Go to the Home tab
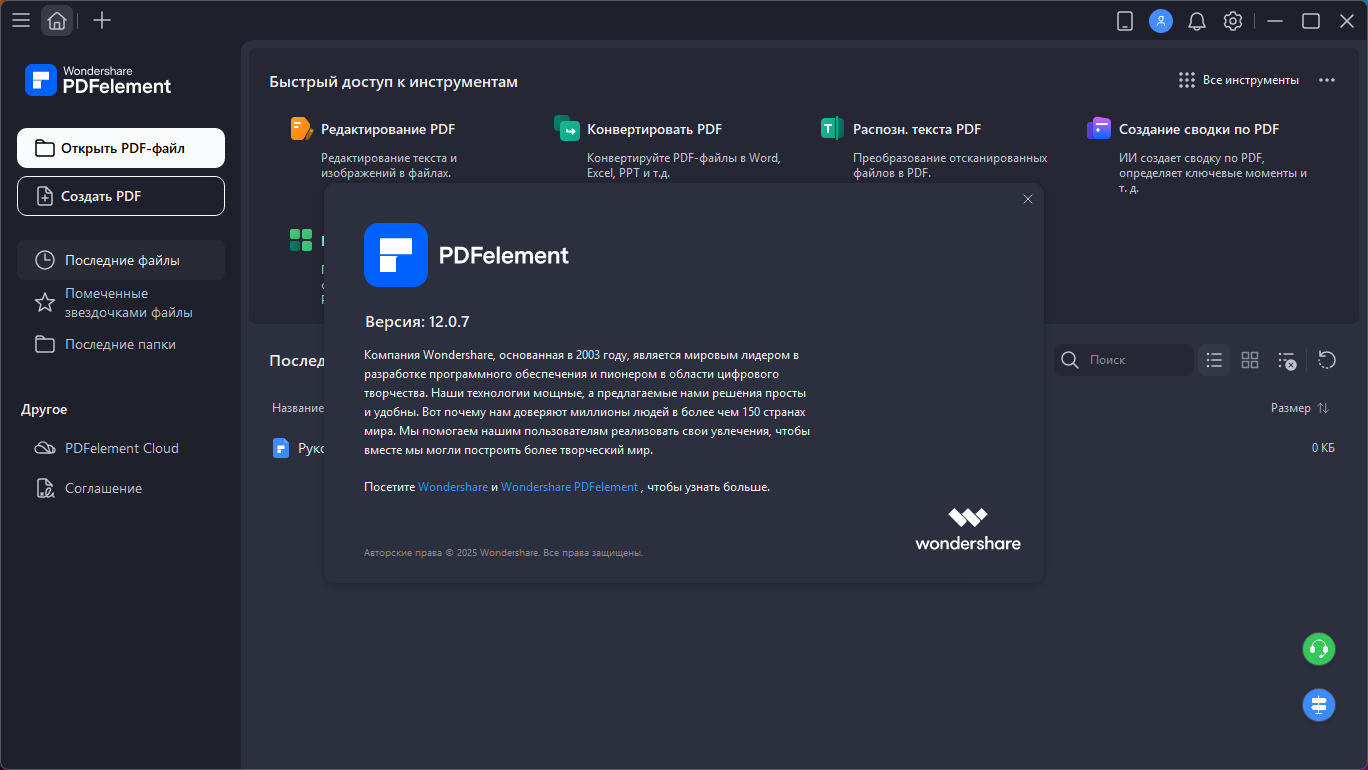 pyautogui.click(x=57, y=20)
